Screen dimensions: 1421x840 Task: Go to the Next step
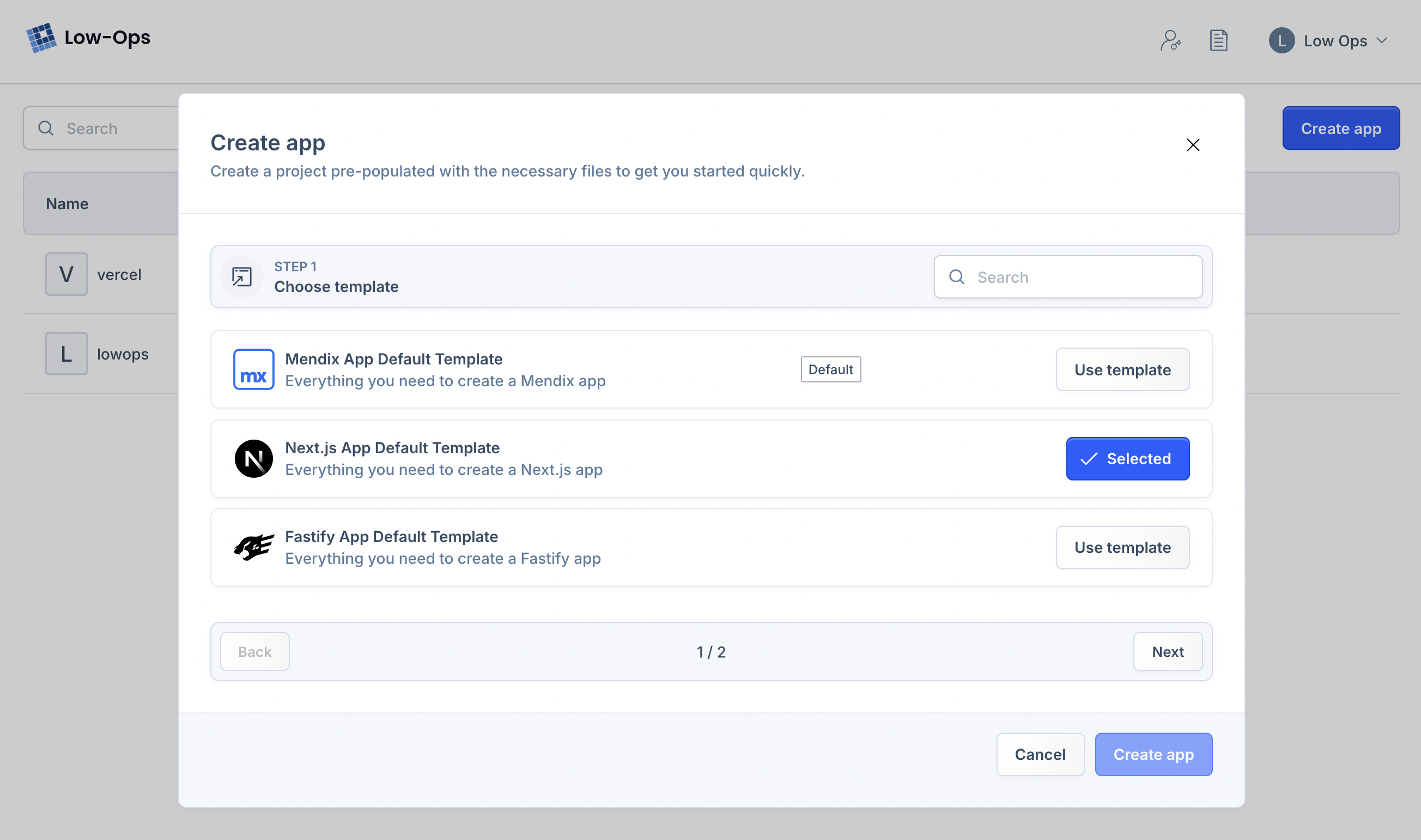[x=1168, y=652]
